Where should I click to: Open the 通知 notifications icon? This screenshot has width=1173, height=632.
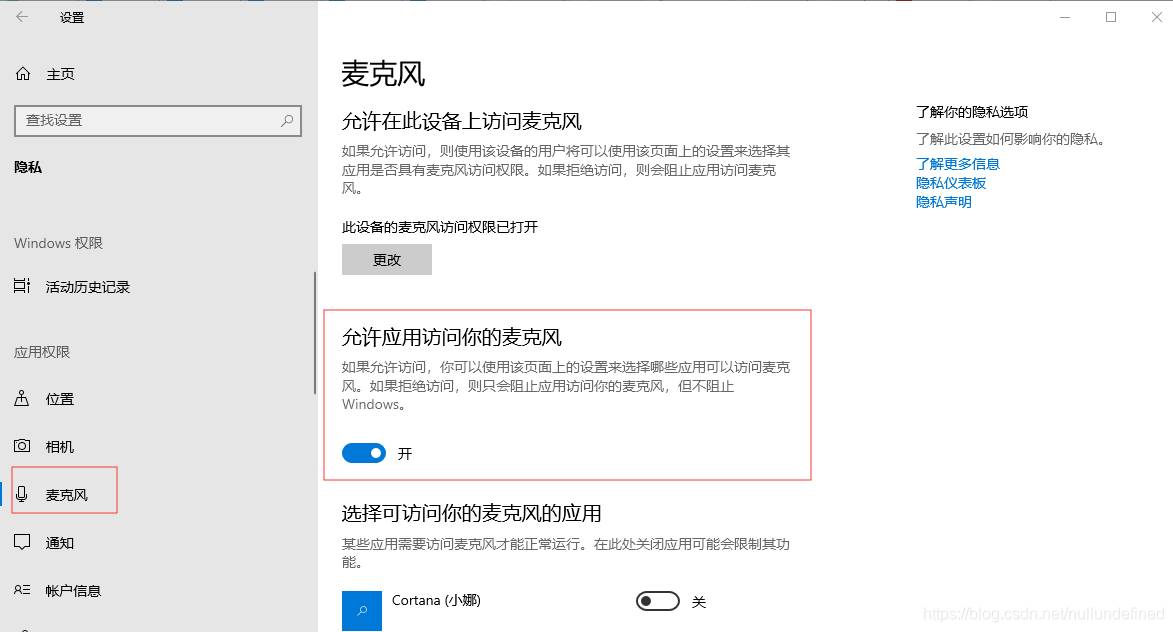point(22,542)
